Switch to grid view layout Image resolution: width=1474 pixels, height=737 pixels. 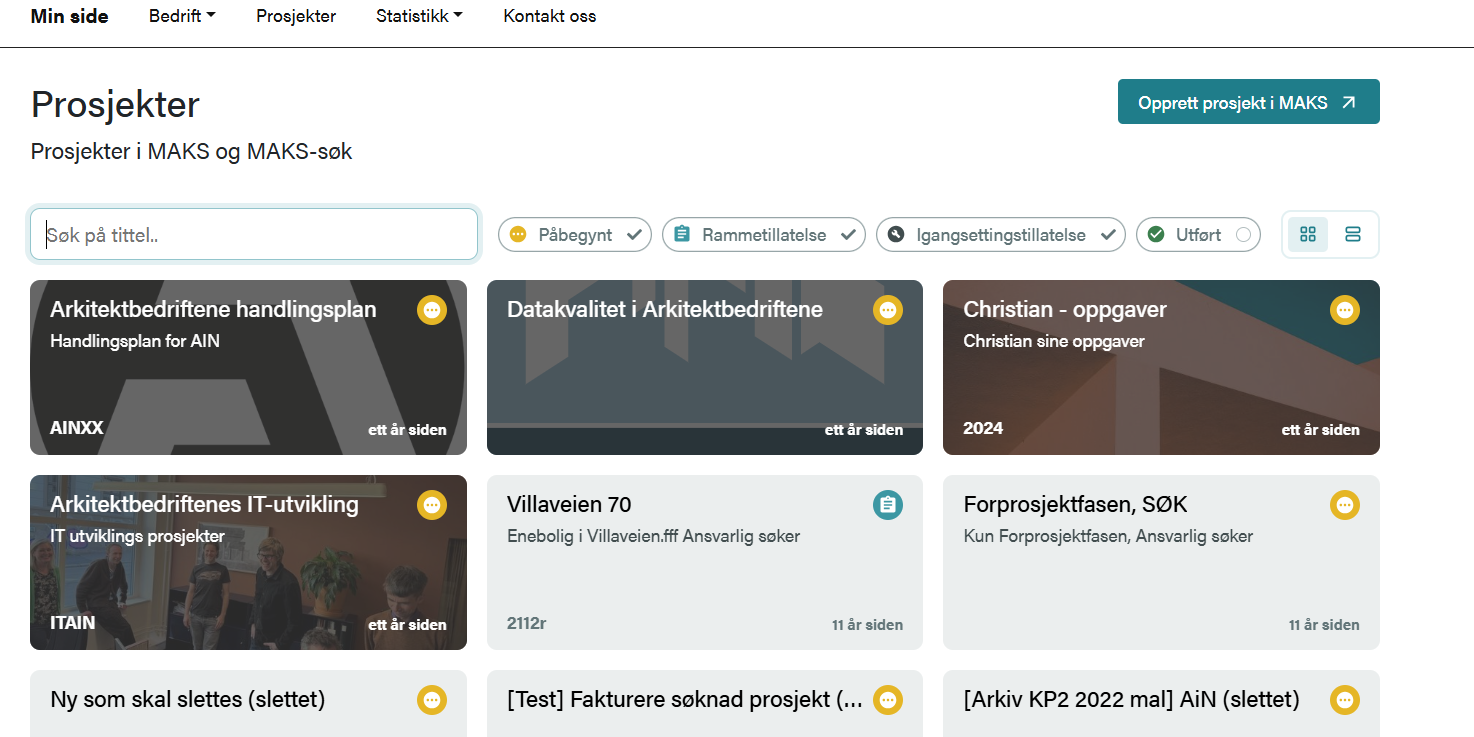(x=1308, y=234)
